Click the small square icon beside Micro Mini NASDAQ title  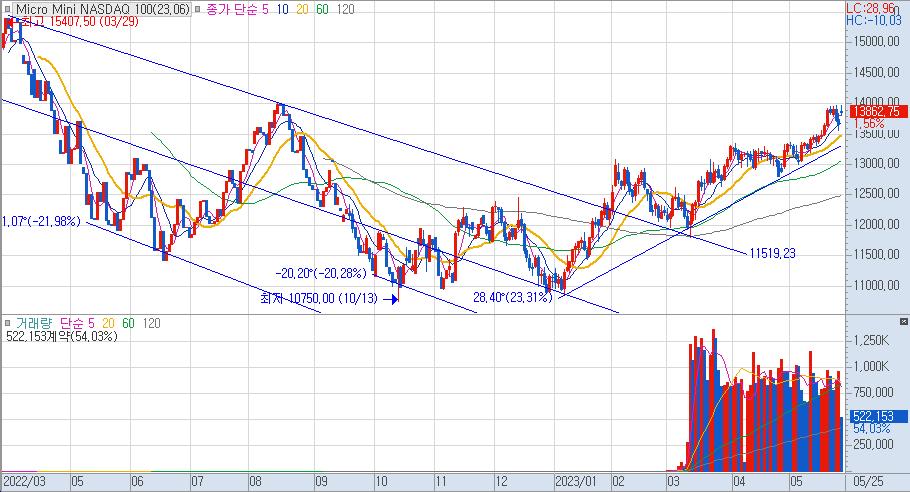click(8, 9)
